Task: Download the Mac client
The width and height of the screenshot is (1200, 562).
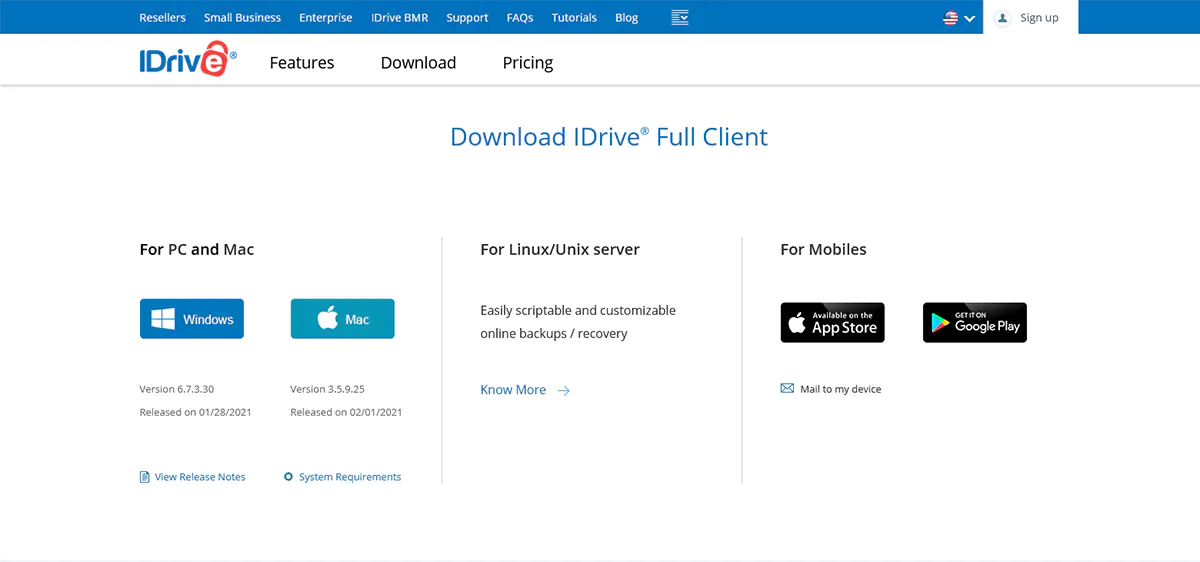Action: coord(342,319)
